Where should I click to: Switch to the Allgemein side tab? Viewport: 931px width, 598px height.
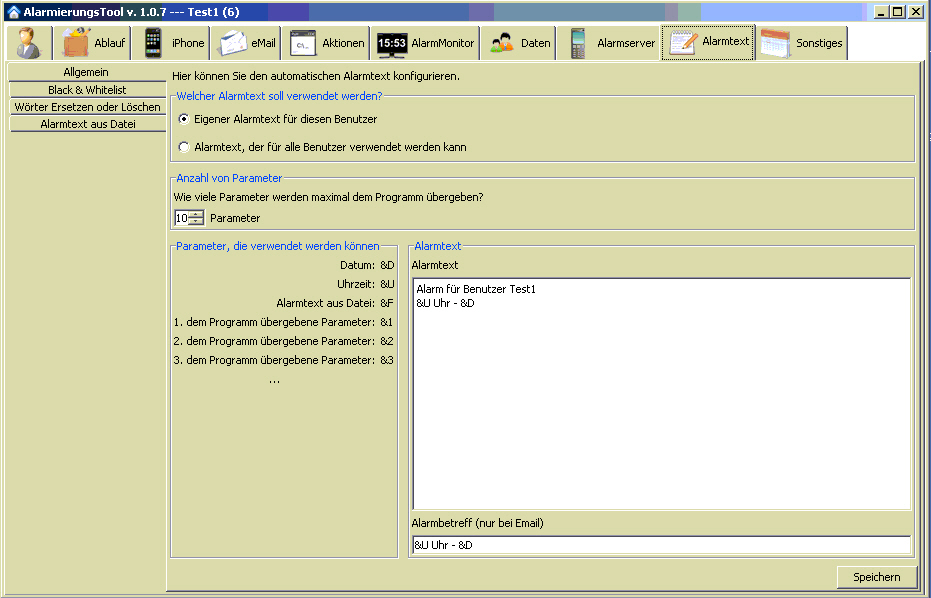(86, 73)
